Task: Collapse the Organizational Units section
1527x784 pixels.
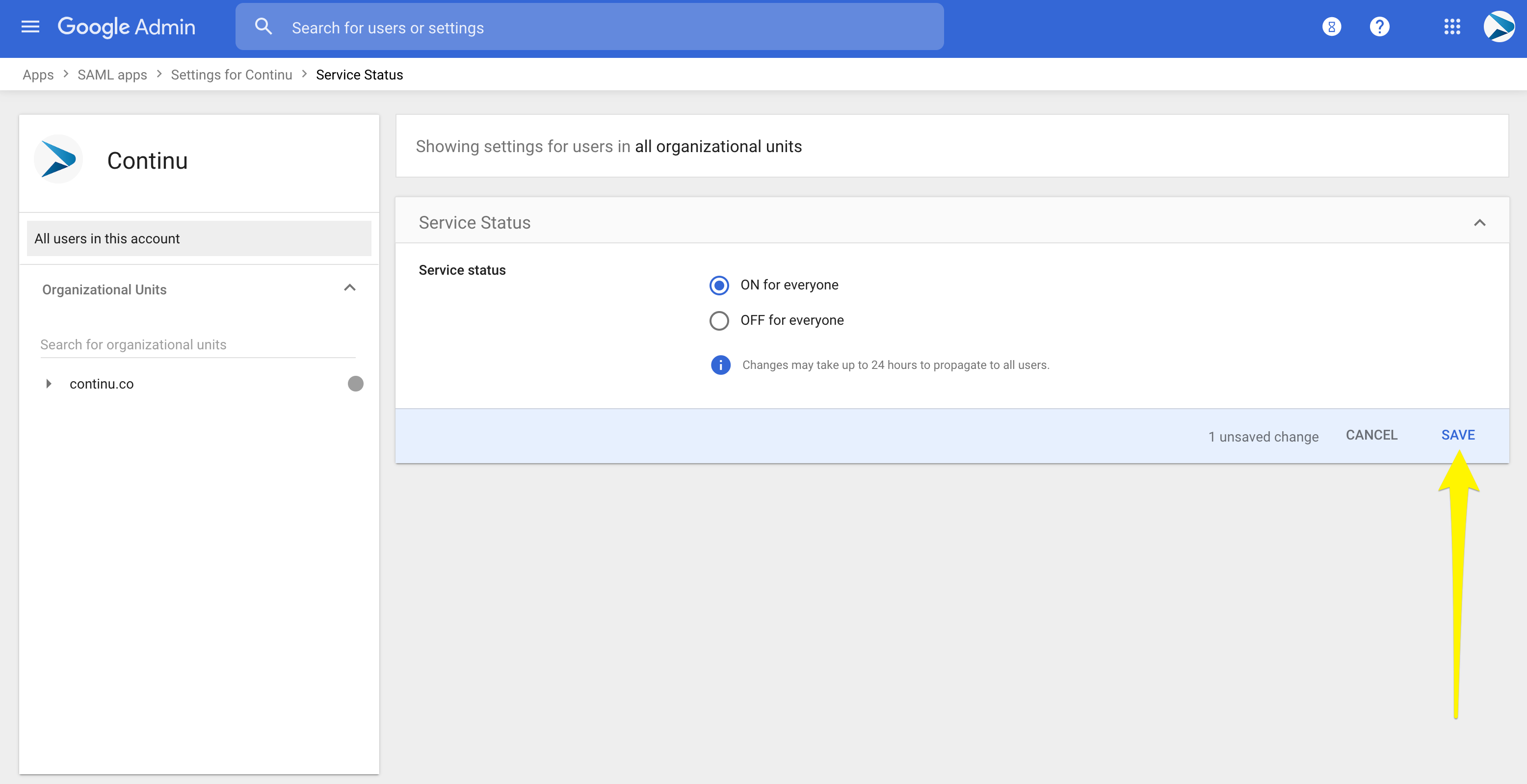Action: pos(350,288)
